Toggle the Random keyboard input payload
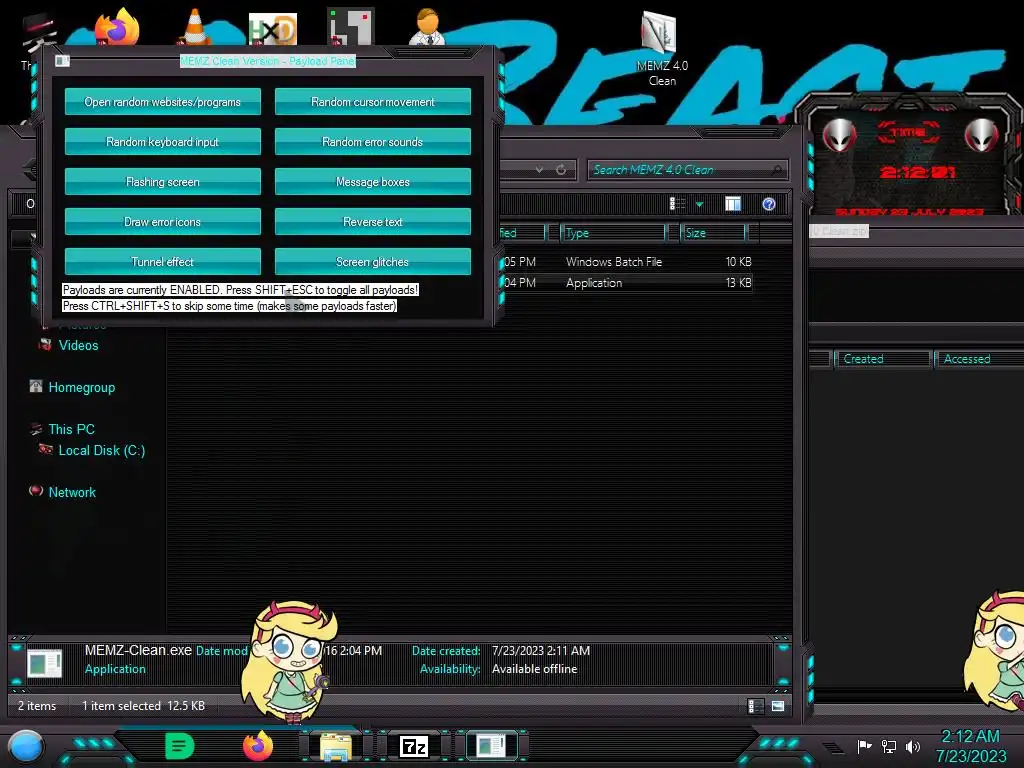The image size is (1024, 768). click(x=163, y=142)
